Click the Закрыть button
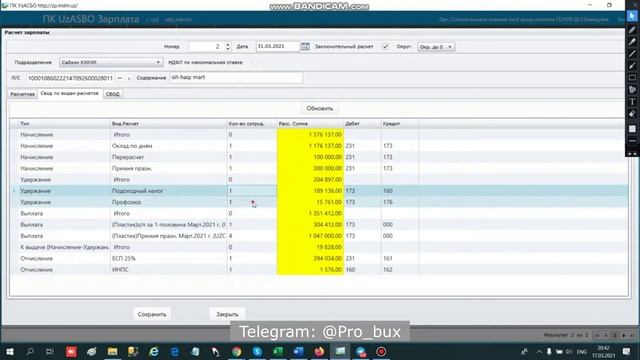Screen dimensions: 640x360 point(227,314)
